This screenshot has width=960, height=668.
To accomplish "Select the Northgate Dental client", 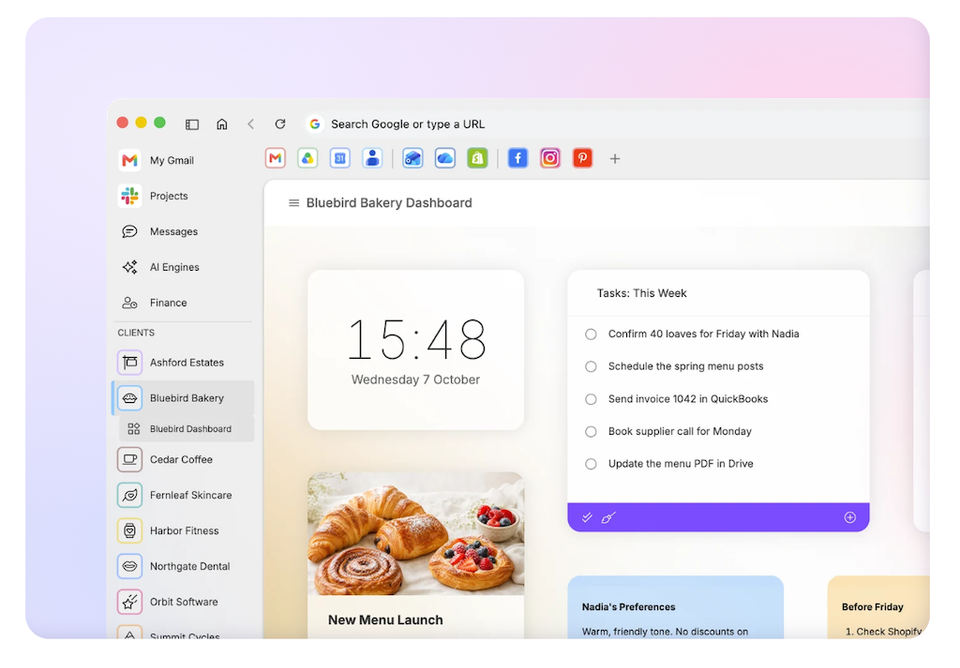I will 184,566.
